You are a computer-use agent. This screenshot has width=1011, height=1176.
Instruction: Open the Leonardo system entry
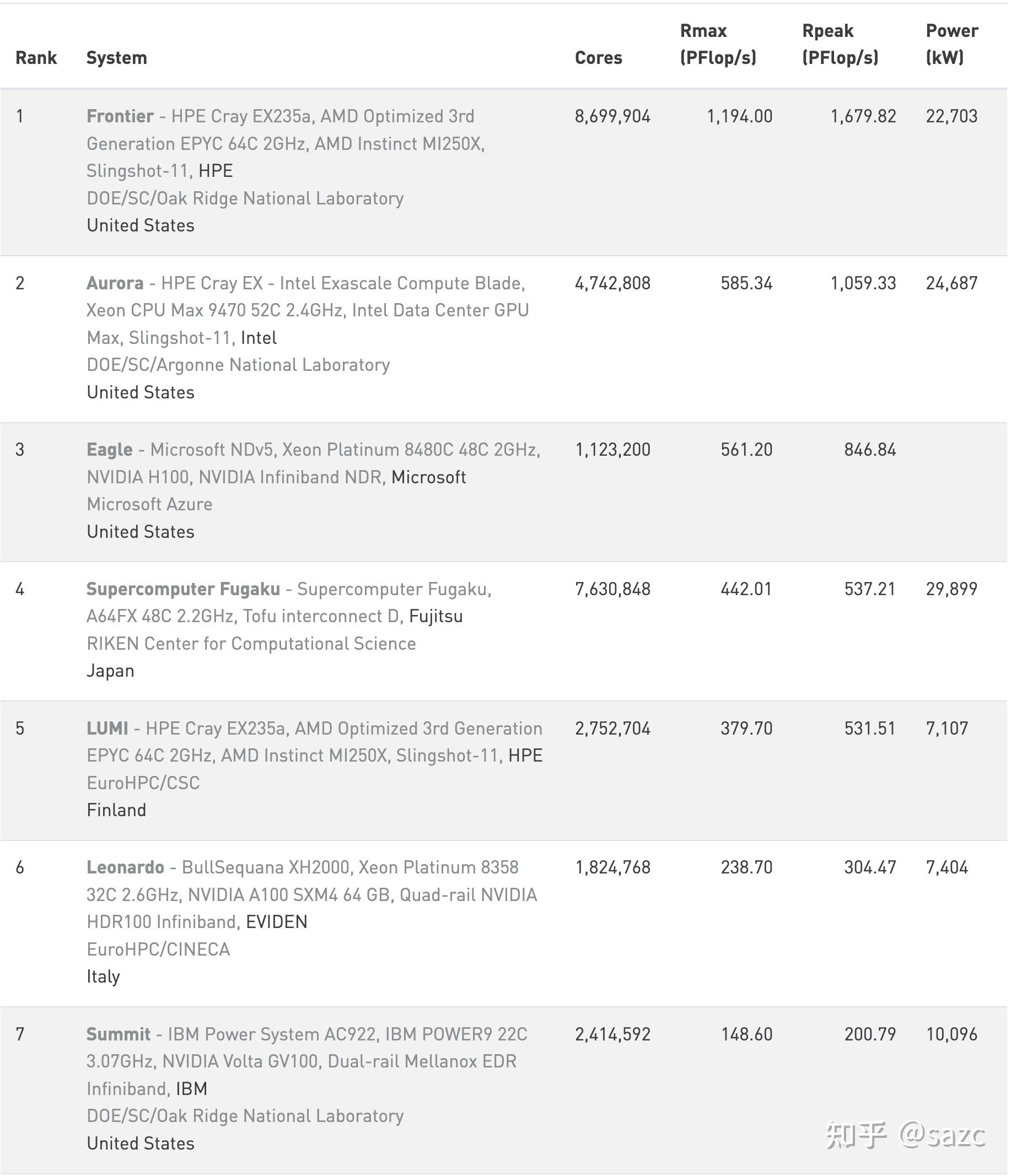click(x=125, y=867)
